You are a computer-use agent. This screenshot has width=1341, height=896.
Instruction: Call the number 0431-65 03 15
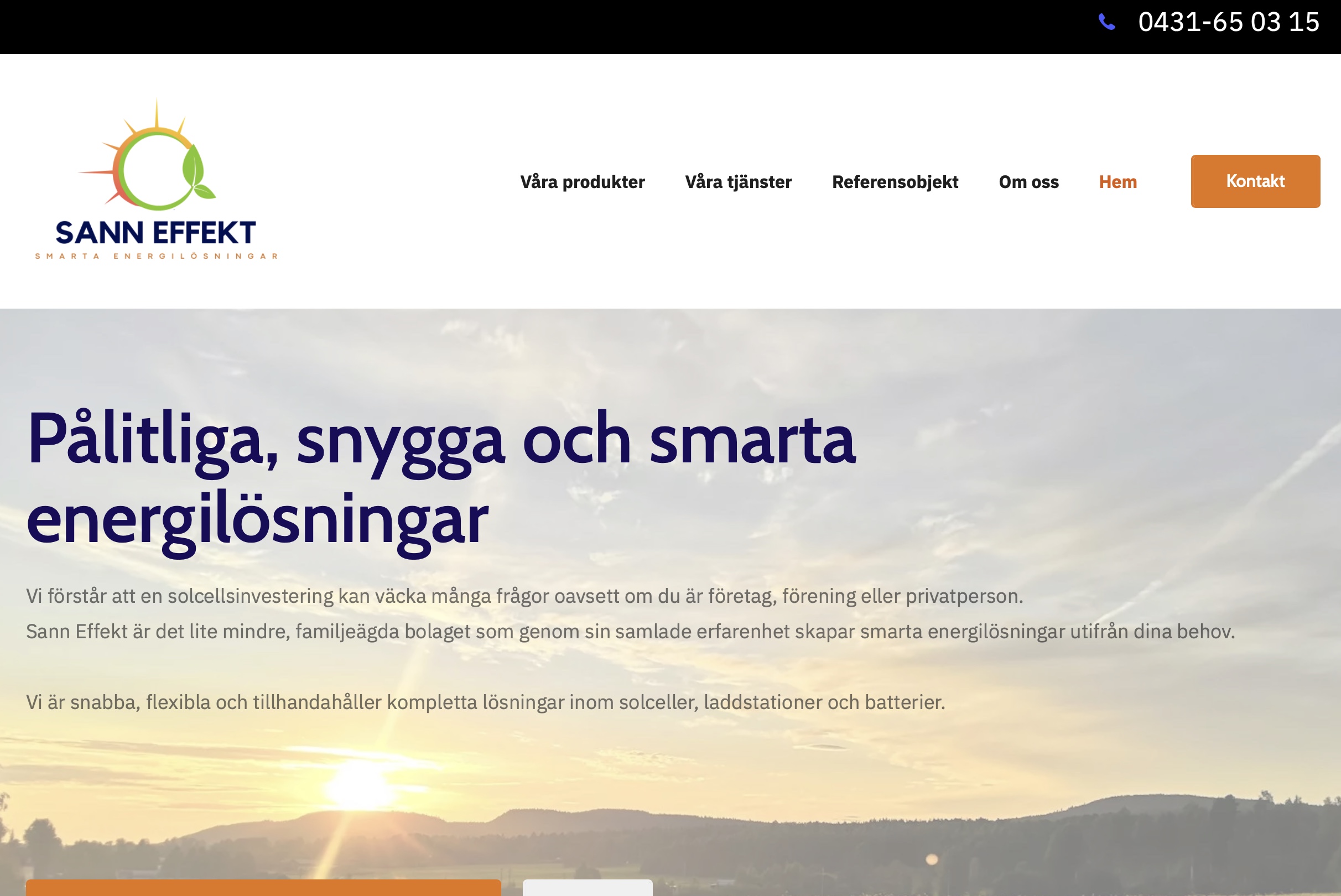1228,22
